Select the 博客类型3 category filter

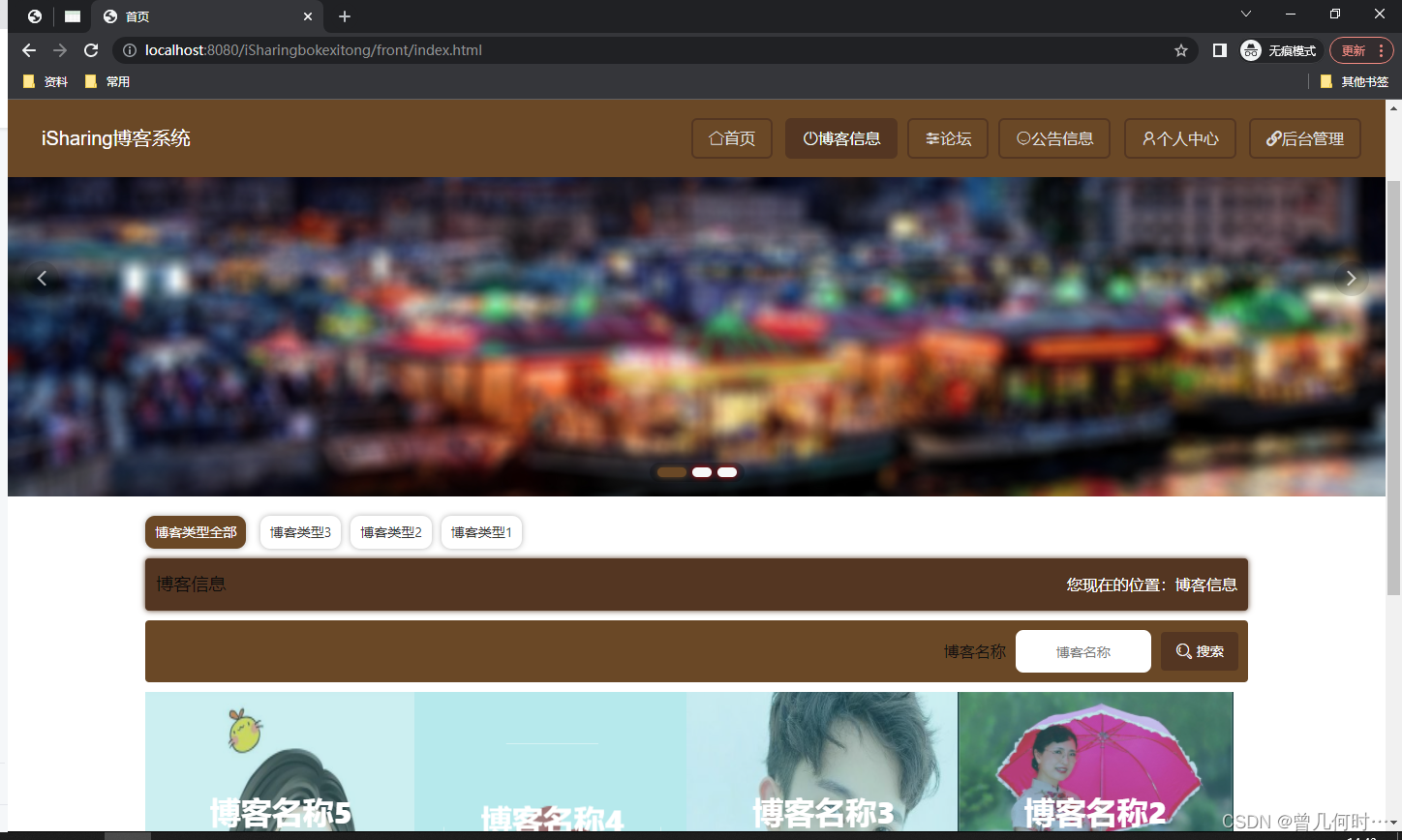(300, 532)
